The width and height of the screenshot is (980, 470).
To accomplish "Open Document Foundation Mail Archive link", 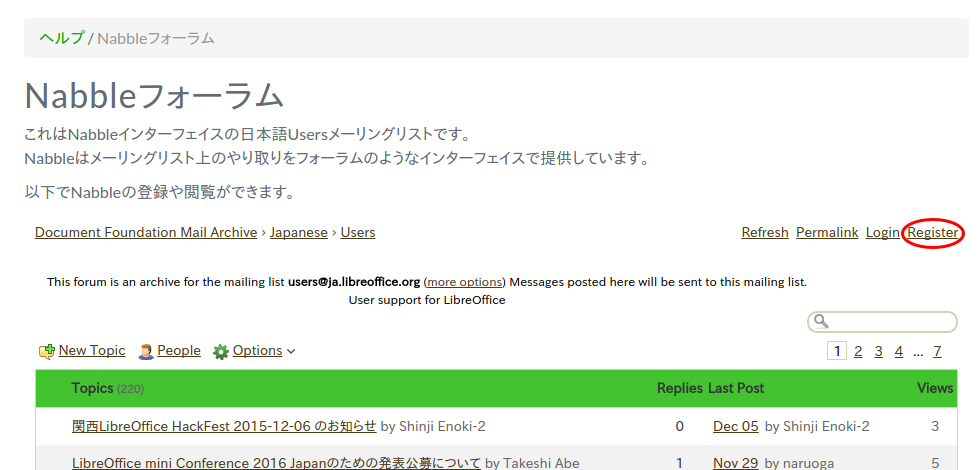I will point(146,232).
